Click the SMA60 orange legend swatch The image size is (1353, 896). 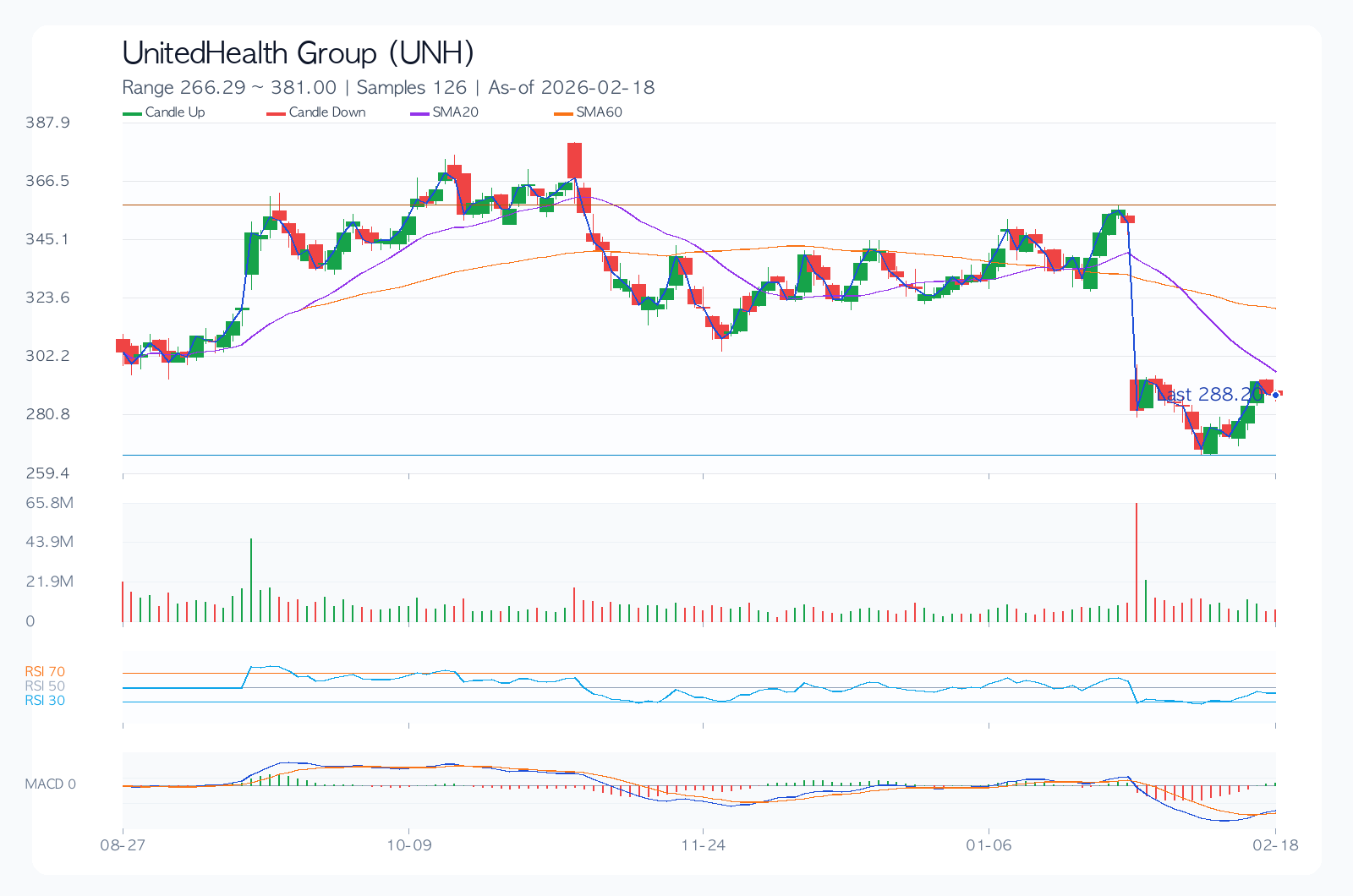(564, 113)
